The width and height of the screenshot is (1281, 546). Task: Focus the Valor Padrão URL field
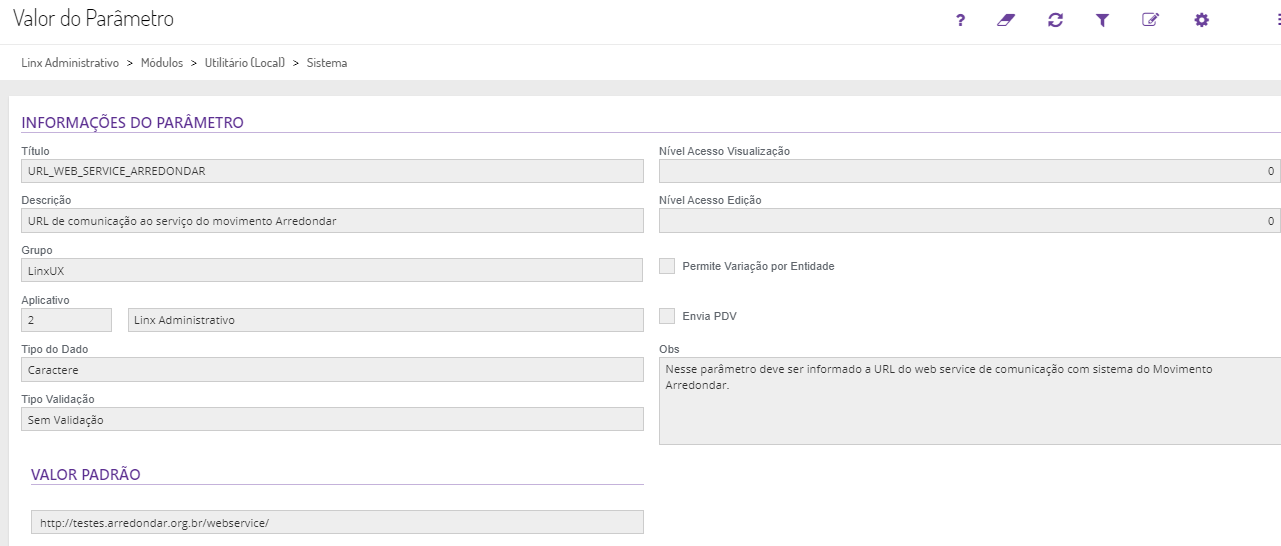pyautogui.click(x=337, y=523)
